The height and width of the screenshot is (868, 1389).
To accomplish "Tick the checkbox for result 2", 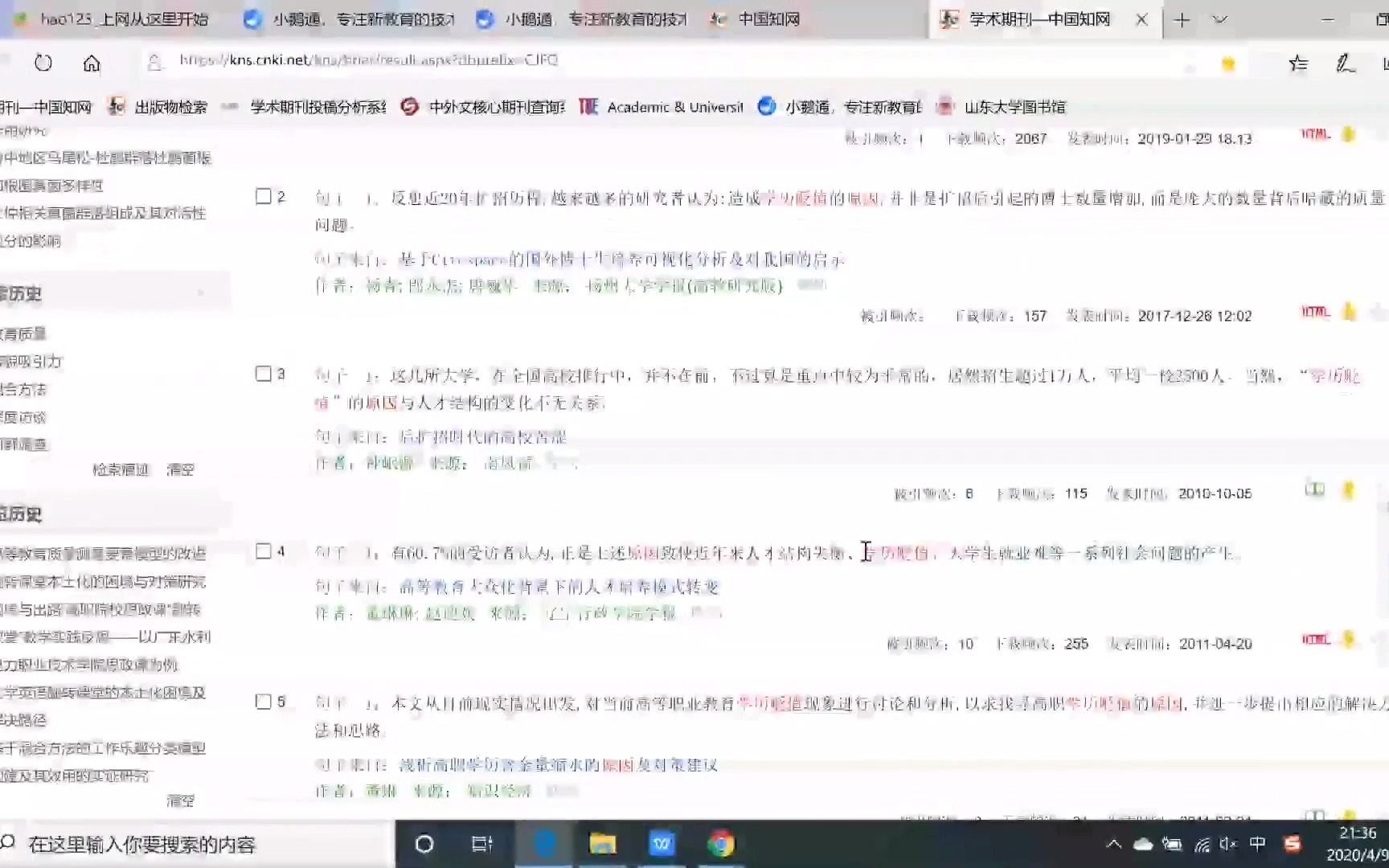I will (263, 196).
